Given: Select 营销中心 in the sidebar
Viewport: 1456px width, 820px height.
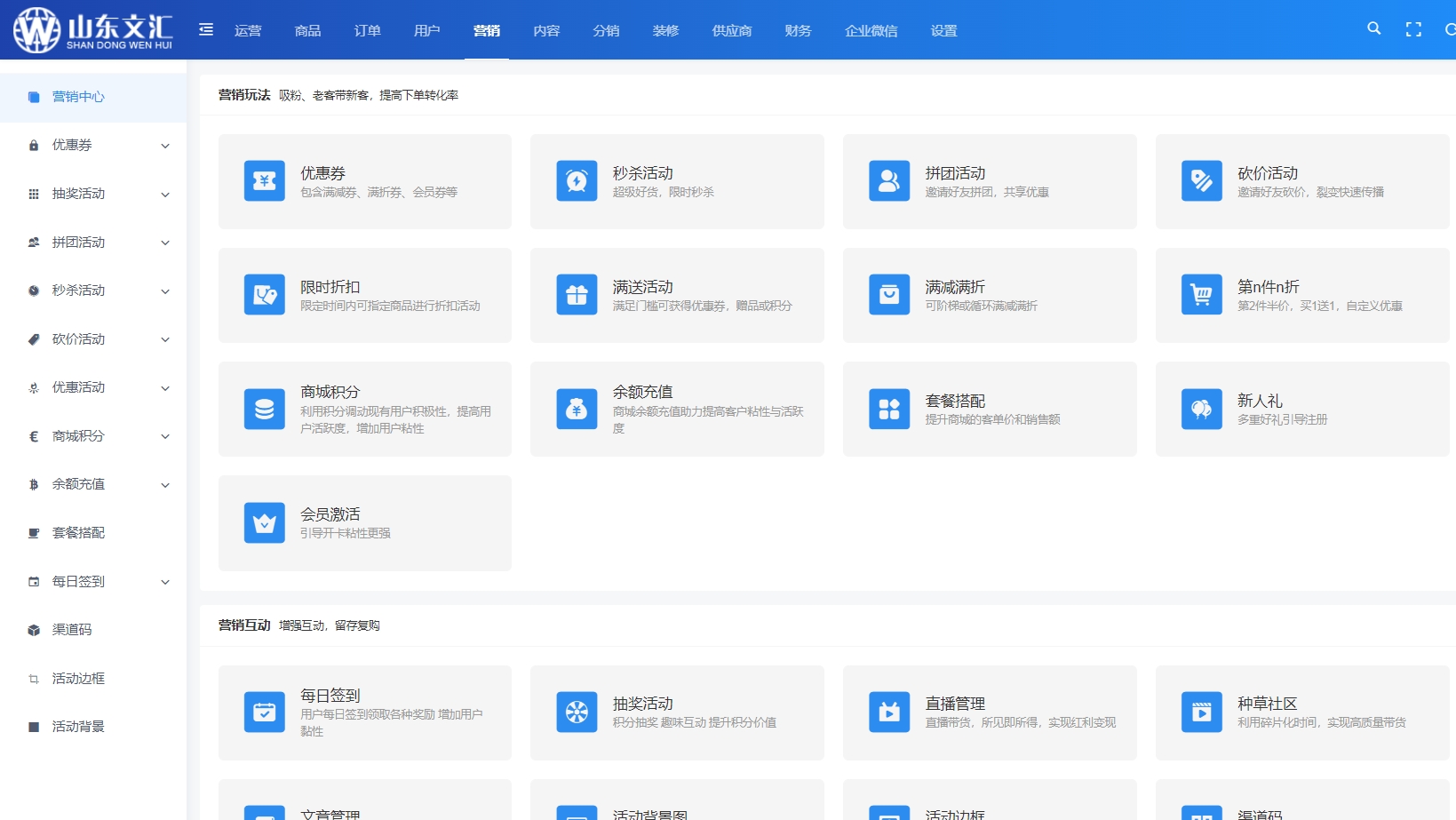Looking at the screenshot, I should (93, 97).
